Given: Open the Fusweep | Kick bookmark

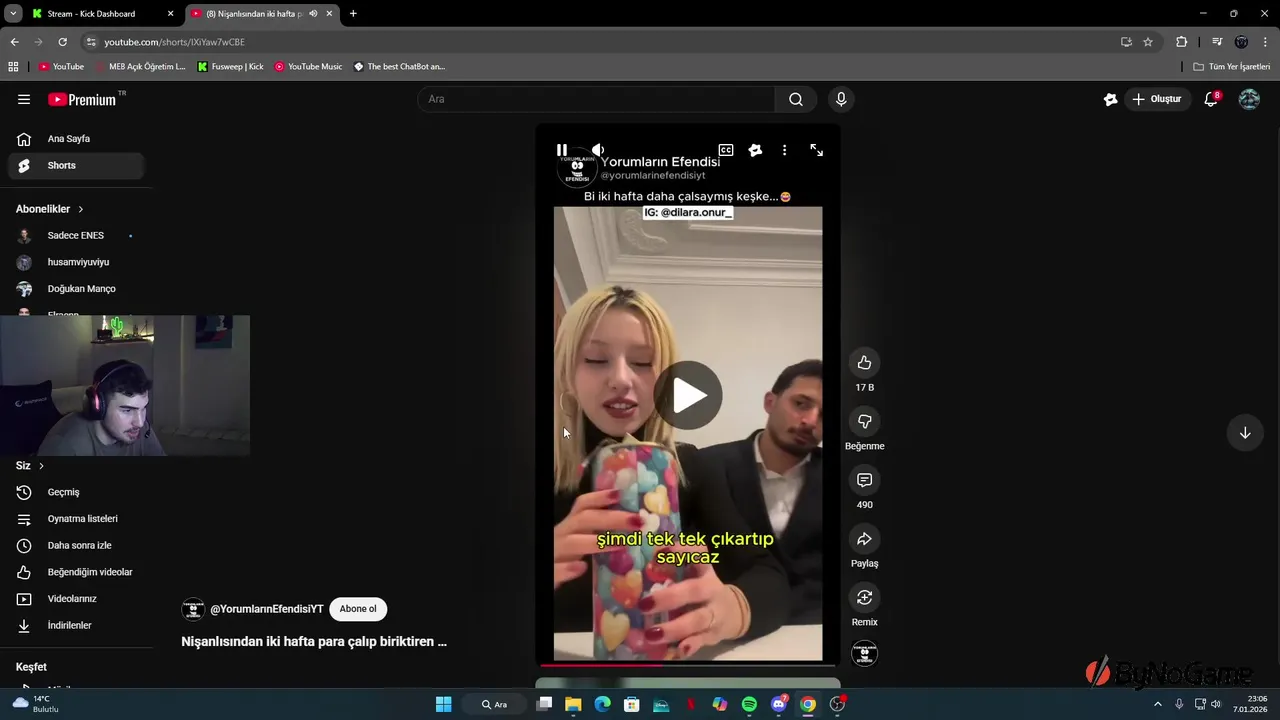Looking at the screenshot, I should pos(231,67).
